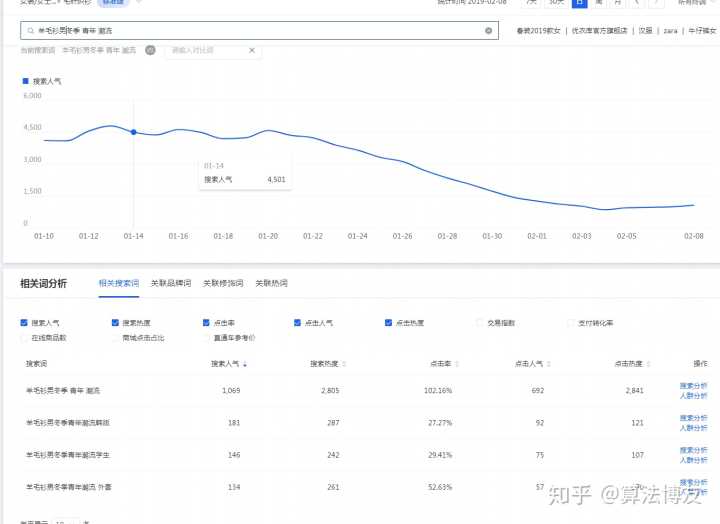
Task: Click the 春装2019新女 suggested keyword link
Action: pyautogui.click(x=538, y=31)
